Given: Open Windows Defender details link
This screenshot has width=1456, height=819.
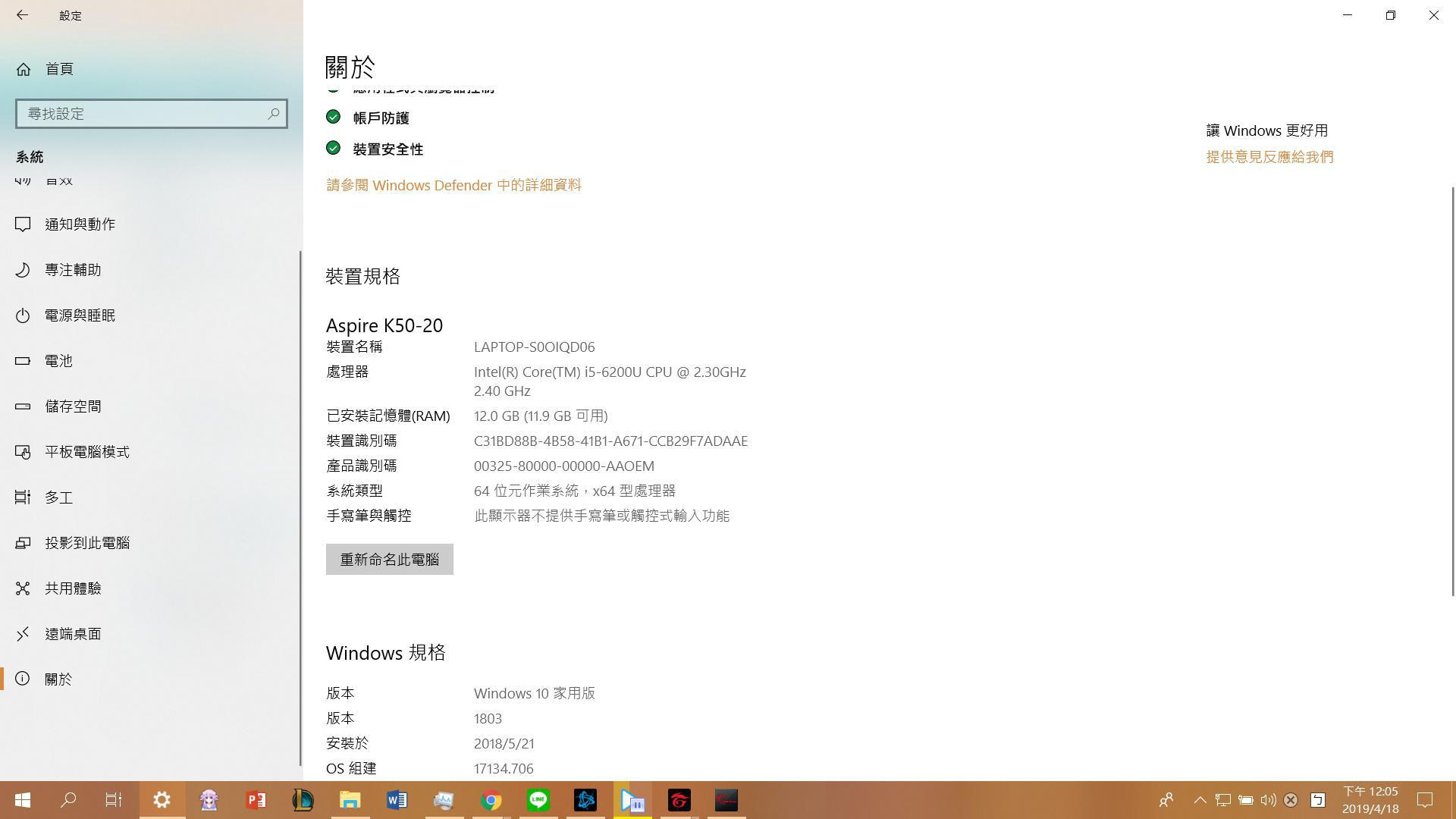Looking at the screenshot, I should (453, 185).
